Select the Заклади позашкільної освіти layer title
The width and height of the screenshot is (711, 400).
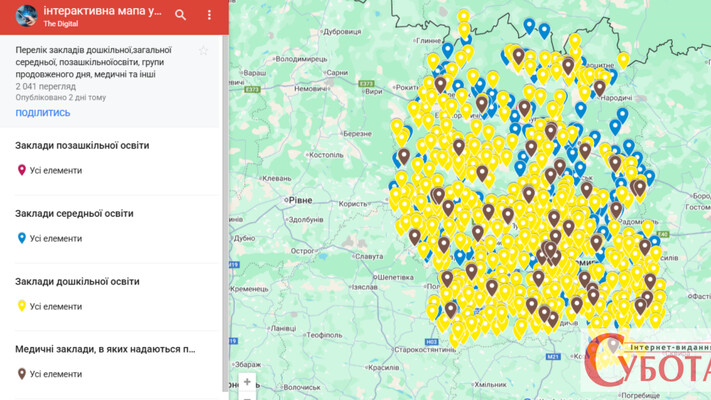click(82, 146)
